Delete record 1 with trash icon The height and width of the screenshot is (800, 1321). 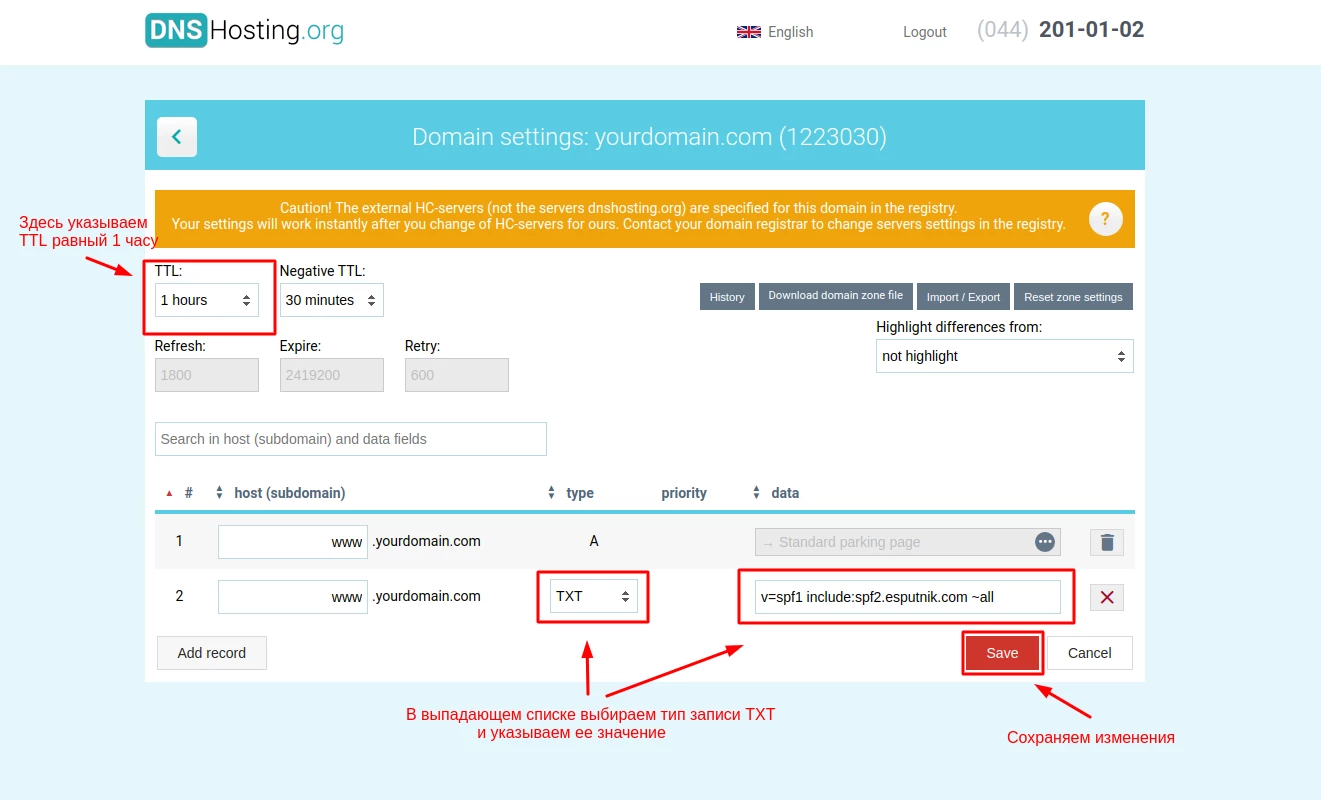click(1106, 542)
